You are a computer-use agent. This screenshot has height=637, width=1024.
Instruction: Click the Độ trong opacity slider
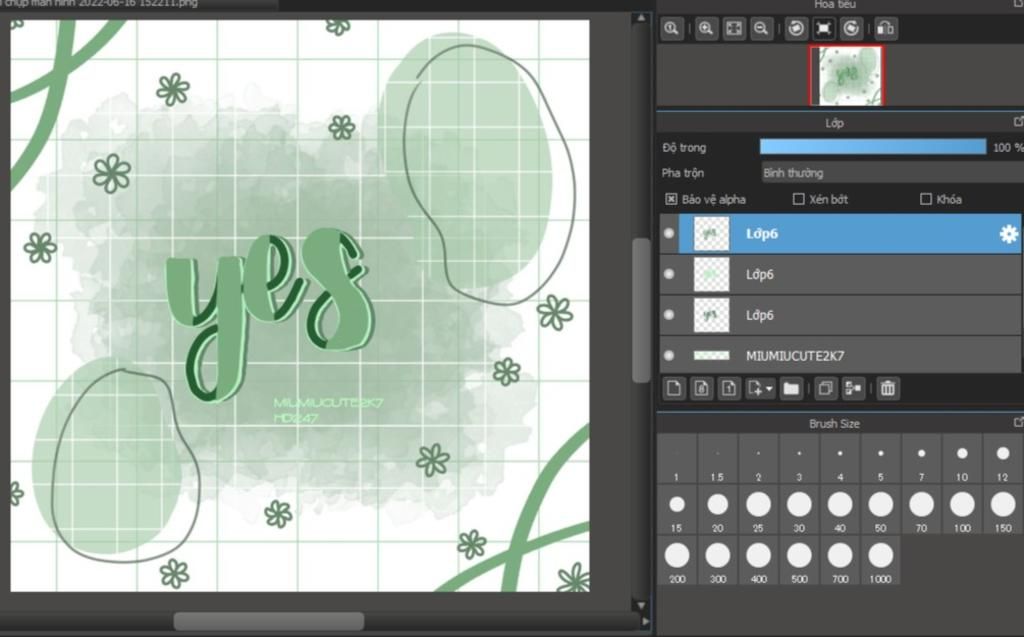pos(872,147)
